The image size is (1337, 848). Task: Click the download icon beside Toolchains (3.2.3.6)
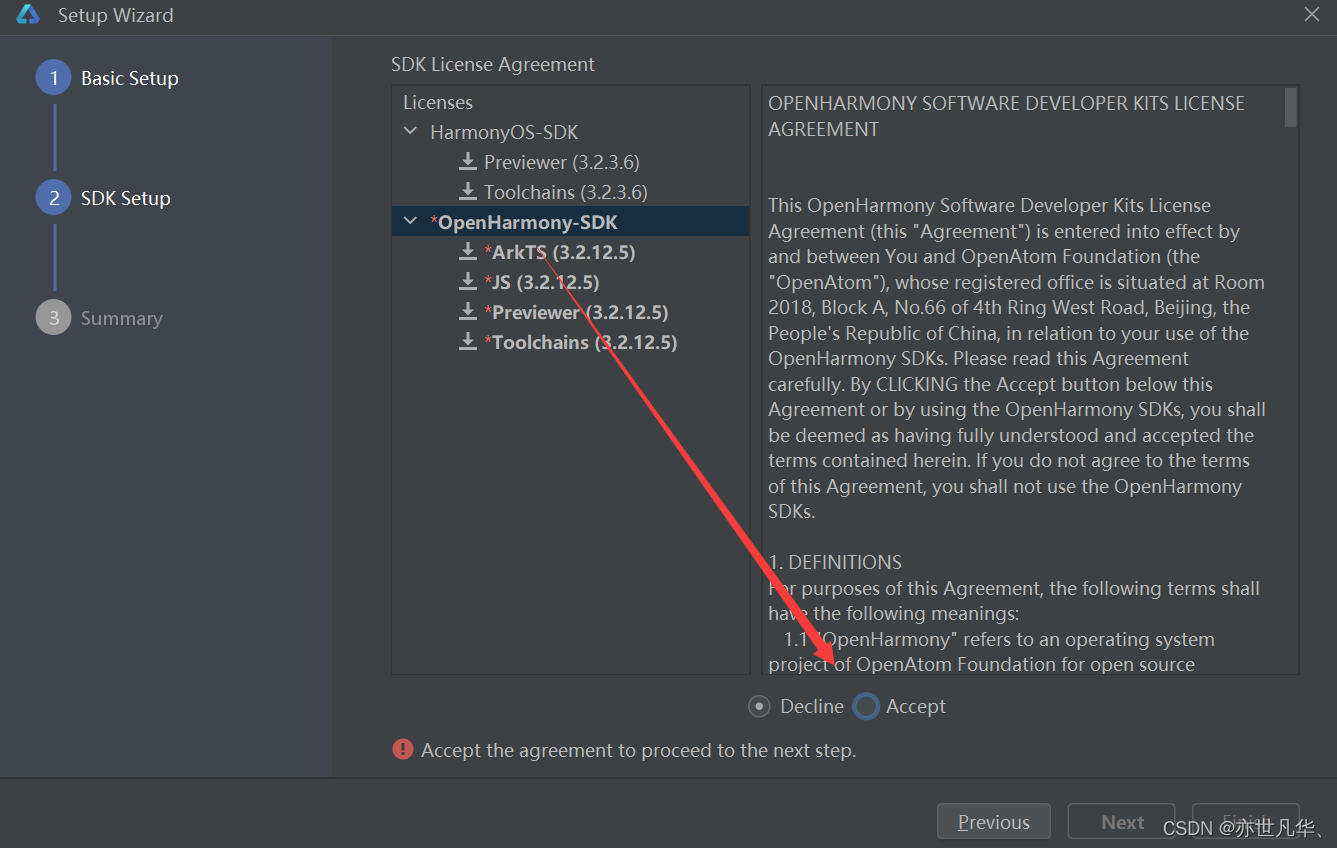click(467, 192)
